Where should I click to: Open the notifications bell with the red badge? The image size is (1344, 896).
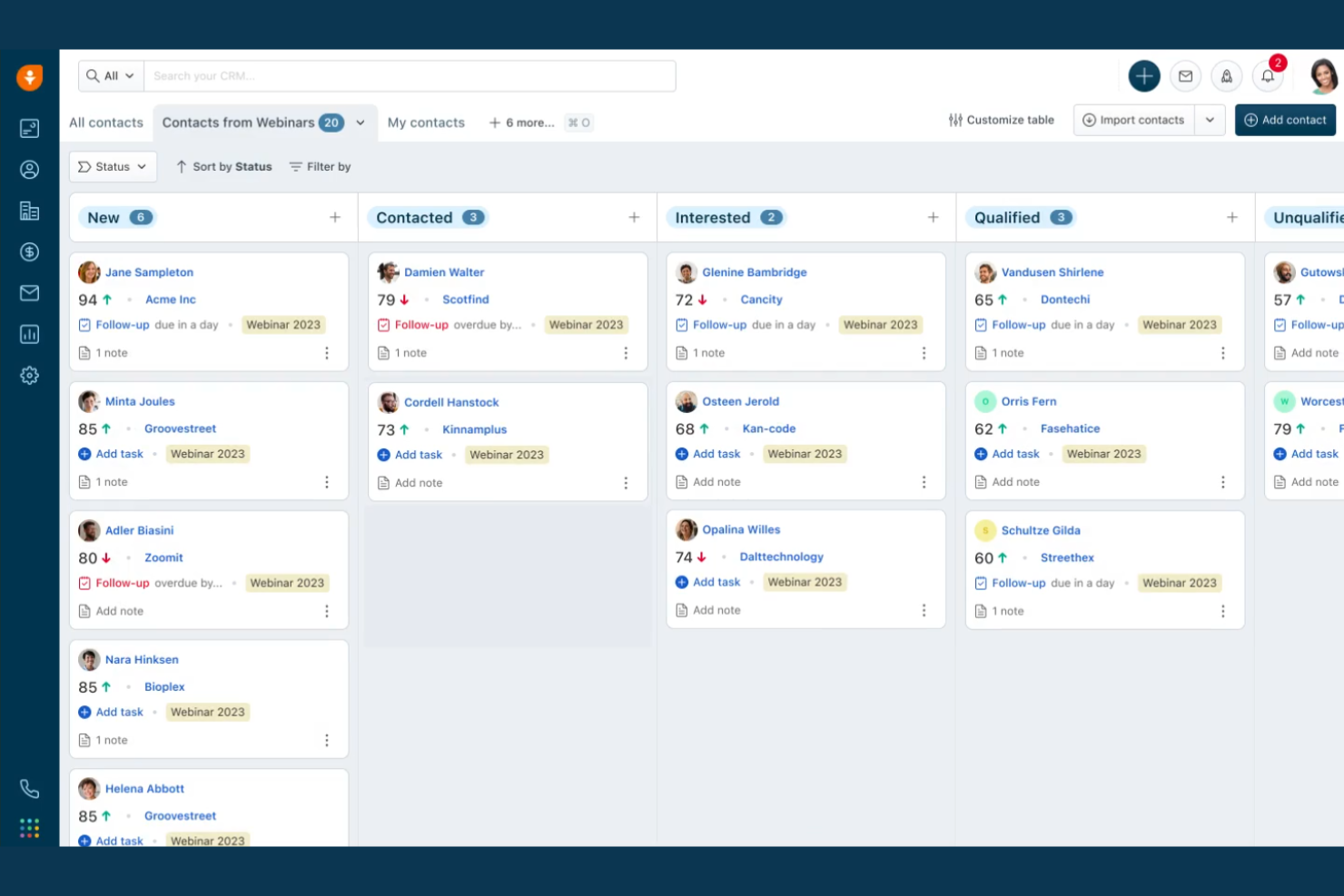(1268, 76)
